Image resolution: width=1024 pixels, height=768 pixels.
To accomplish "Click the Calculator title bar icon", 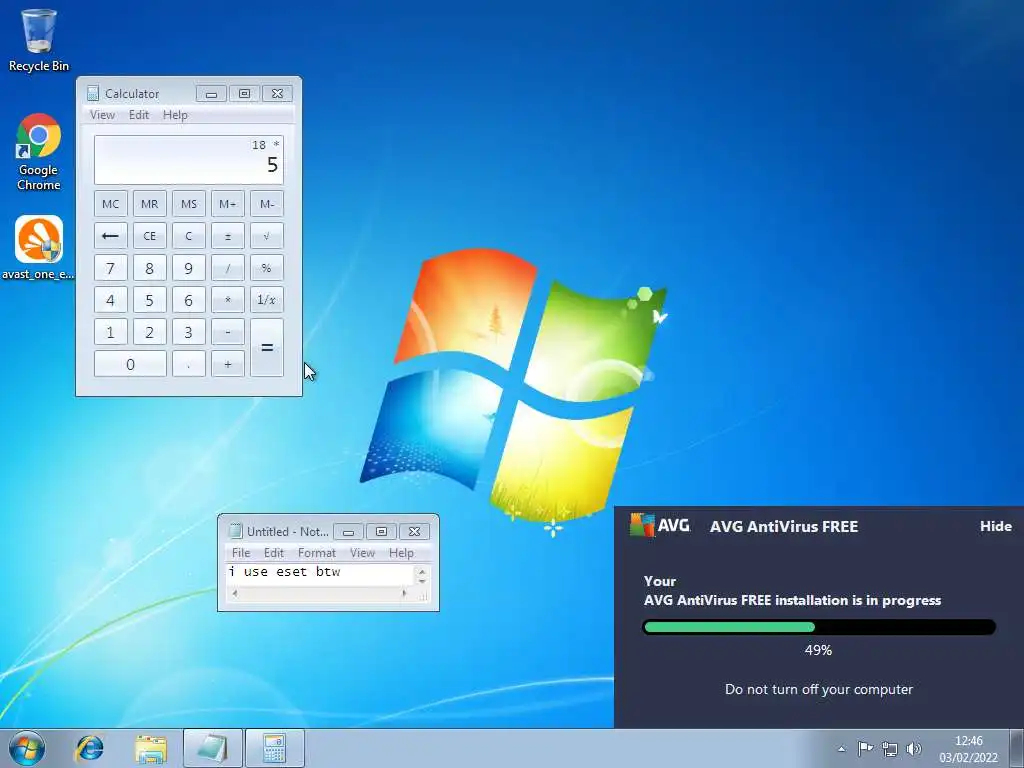I will (93, 93).
